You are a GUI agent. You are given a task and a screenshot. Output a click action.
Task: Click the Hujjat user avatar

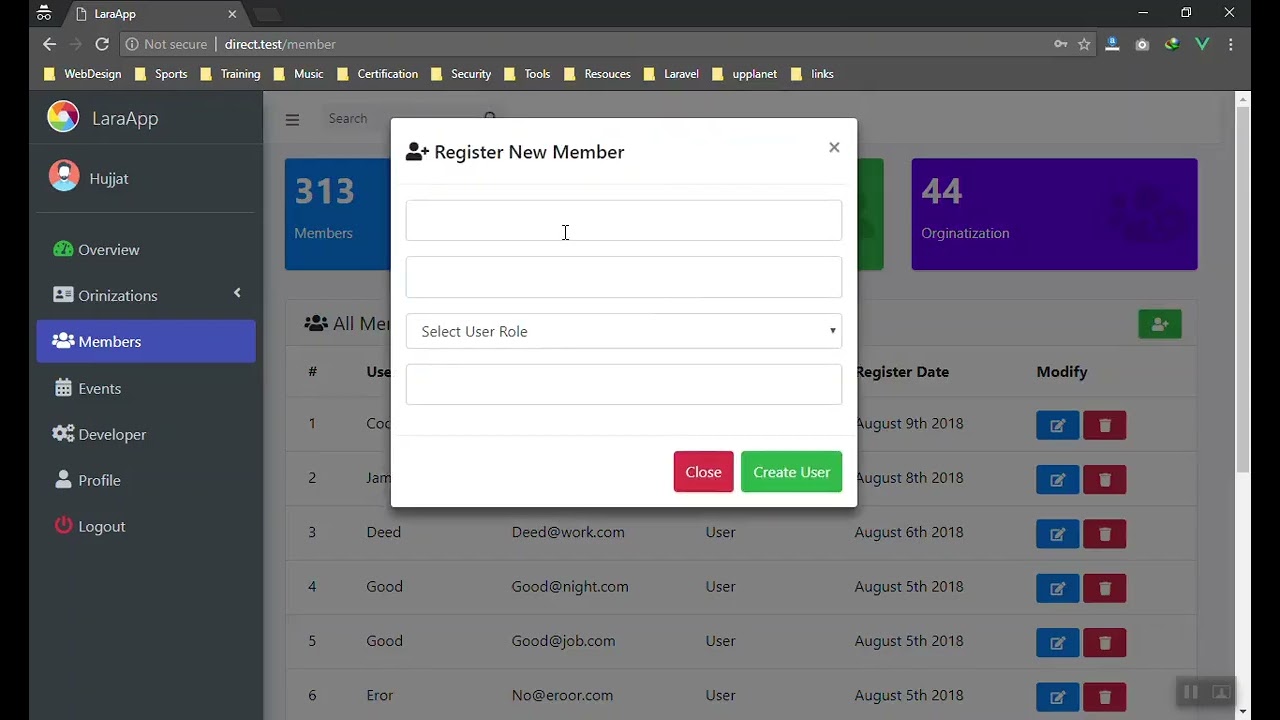click(x=64, y=176)
